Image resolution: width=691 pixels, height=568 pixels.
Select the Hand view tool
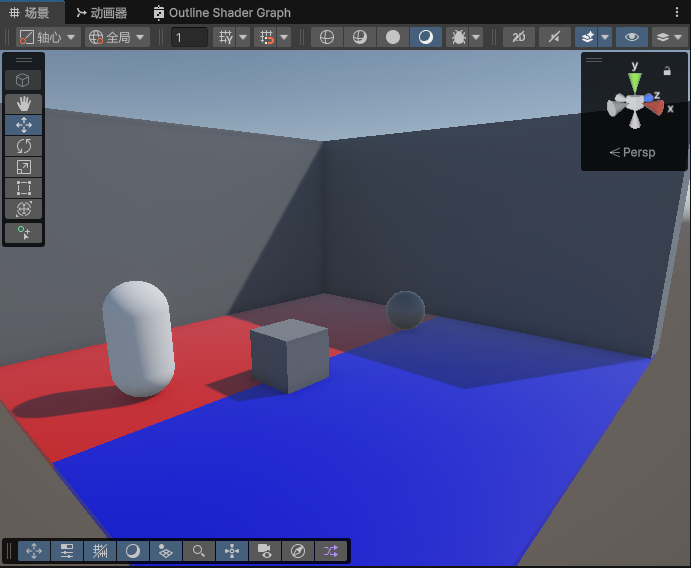[24, 104]
